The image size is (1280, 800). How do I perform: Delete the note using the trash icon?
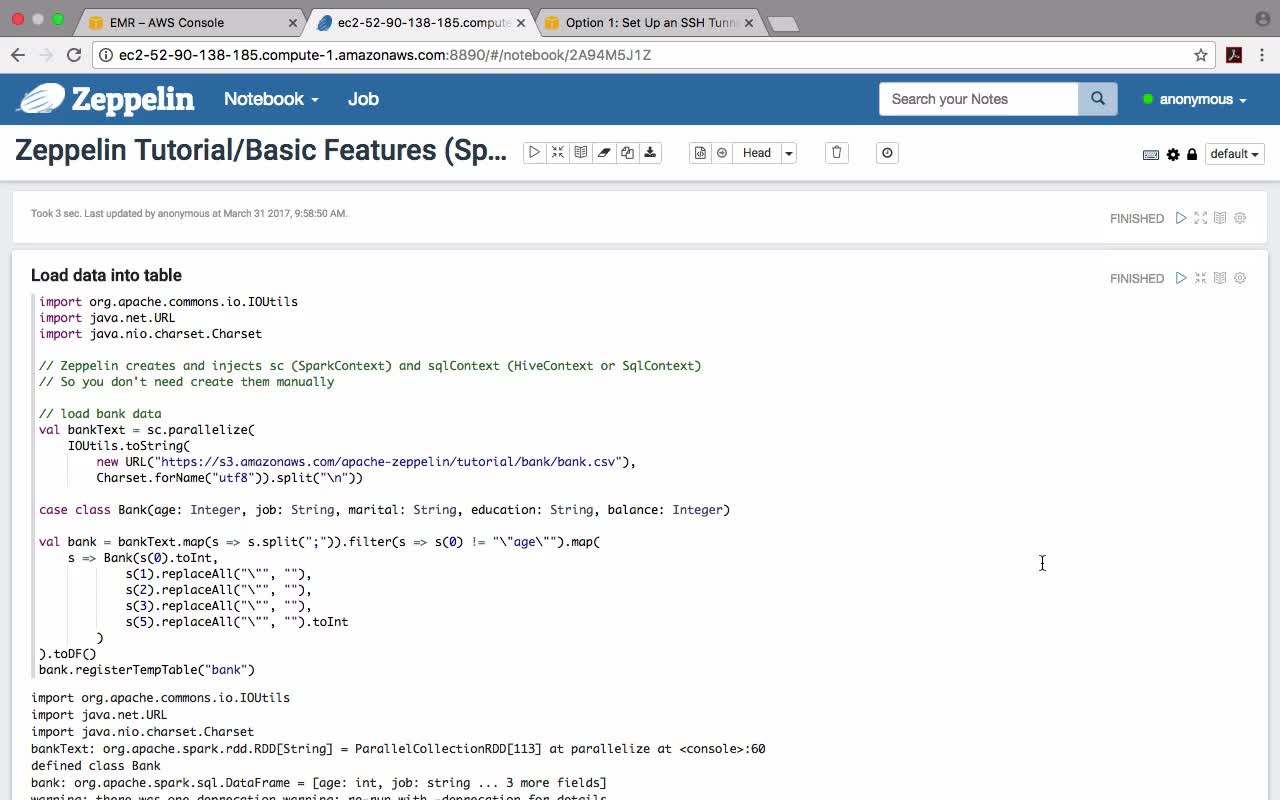[x=837, y=153]
